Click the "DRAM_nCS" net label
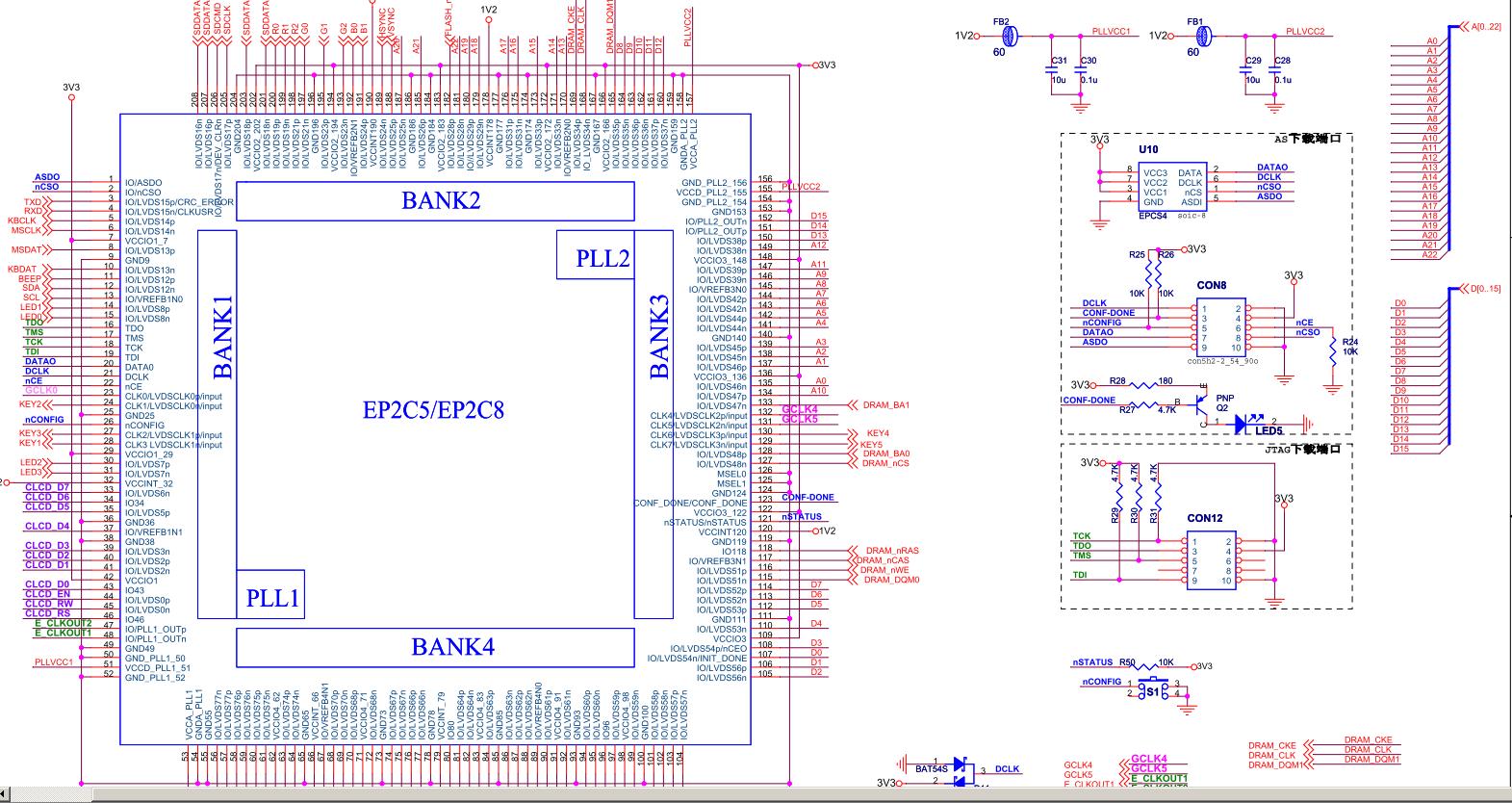This screenshot has height=803, width=1512. click(885, 463)
